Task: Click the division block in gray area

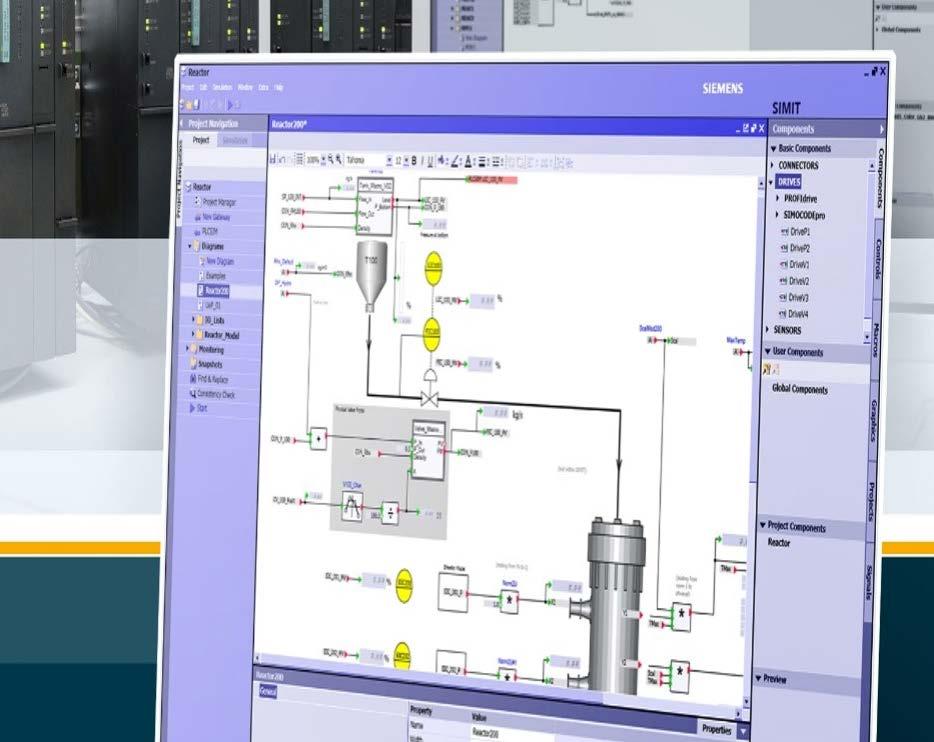Action: (x=390, y=513)
